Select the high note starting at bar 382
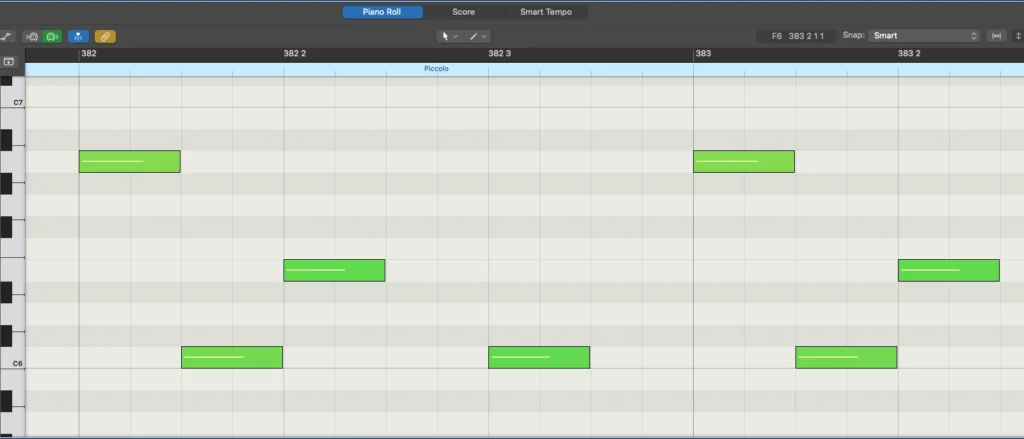The height and width of the screenshot is (439, 1024). point(129,161)
